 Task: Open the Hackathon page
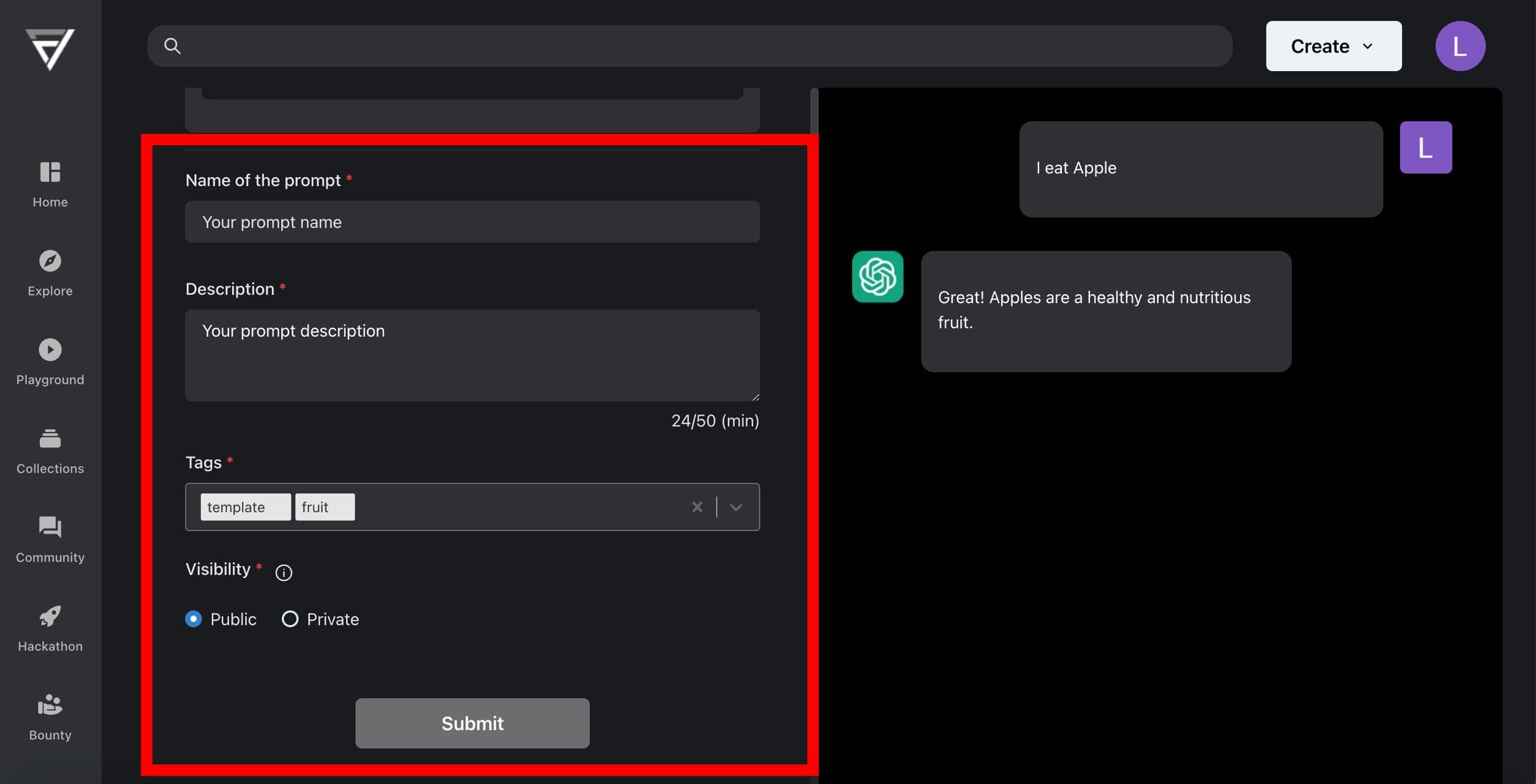50,629
